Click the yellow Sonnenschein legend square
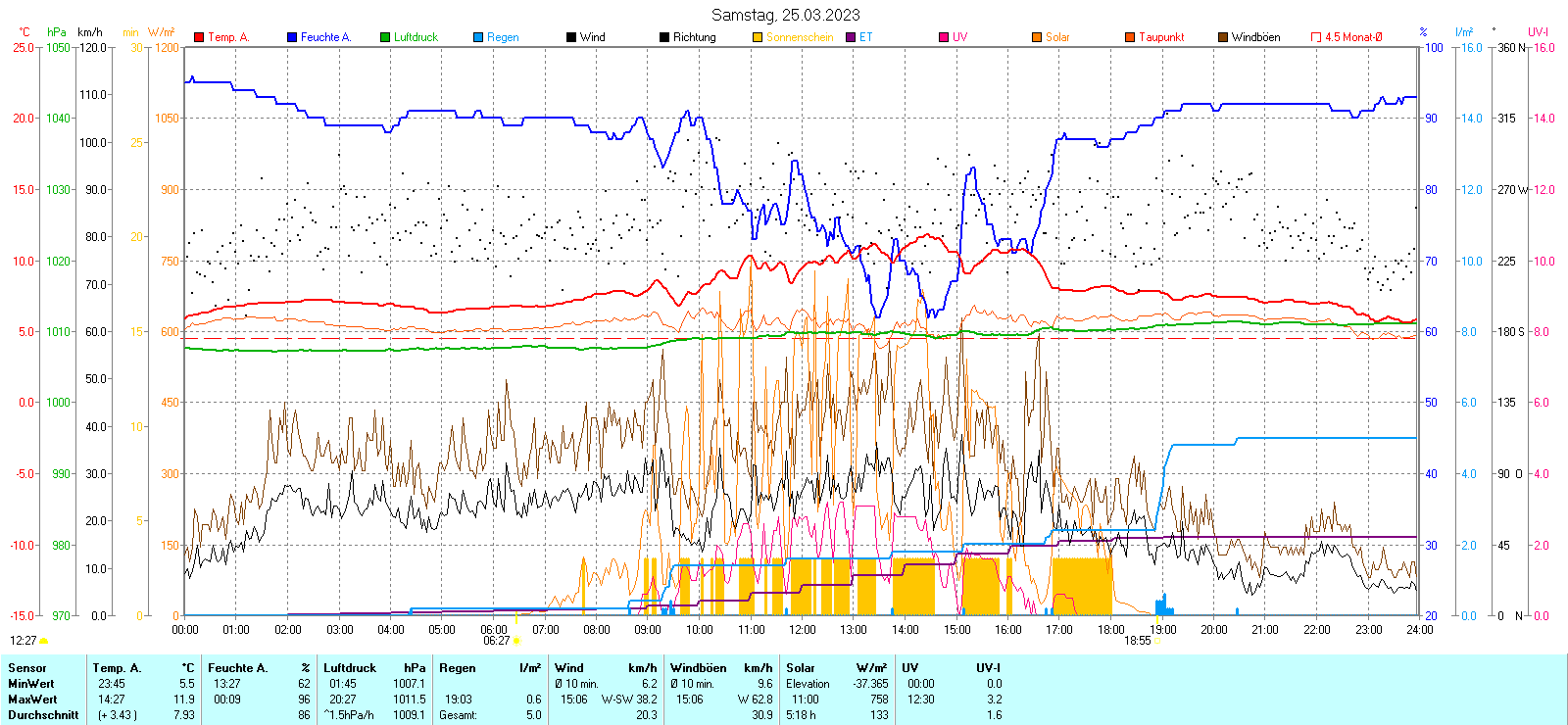 point(758,37)
